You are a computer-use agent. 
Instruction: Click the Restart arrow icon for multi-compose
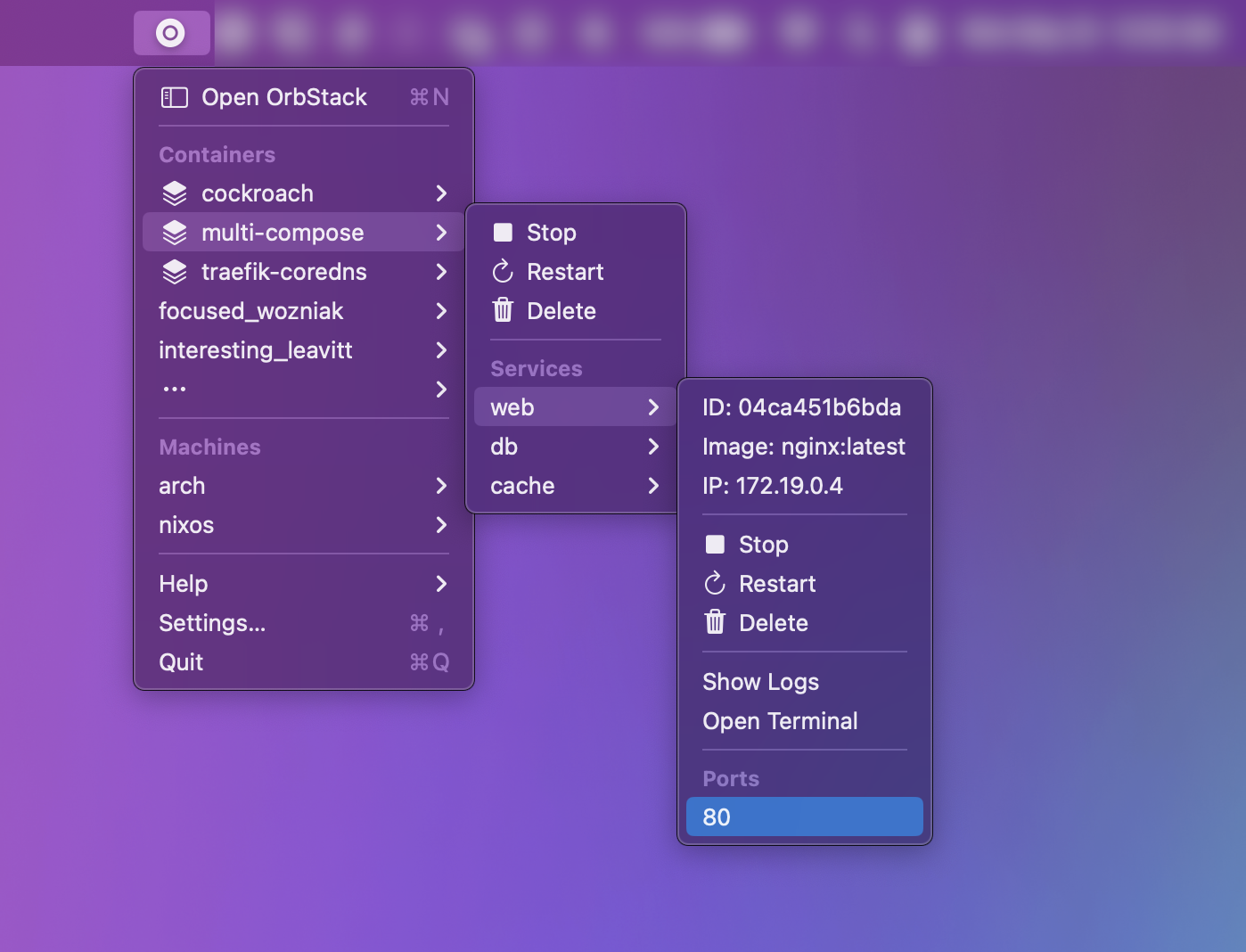click(504, 271)
